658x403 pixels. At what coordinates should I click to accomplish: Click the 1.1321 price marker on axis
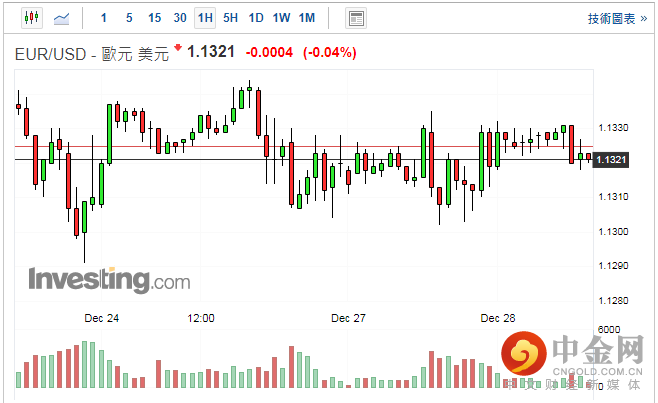point(611,160)
